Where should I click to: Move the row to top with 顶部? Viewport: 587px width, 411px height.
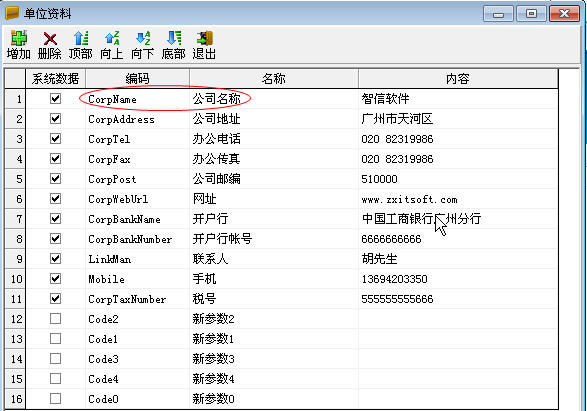(80, 45)
